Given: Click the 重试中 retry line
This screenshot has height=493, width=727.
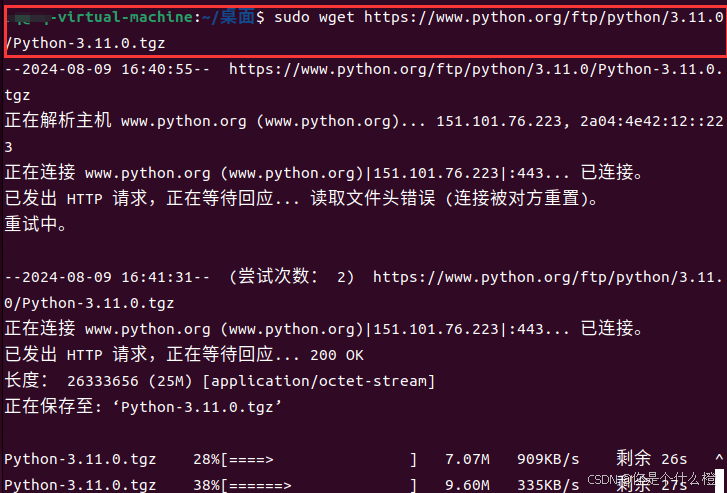Looking at the screenshot, I should tap(36, 225).
